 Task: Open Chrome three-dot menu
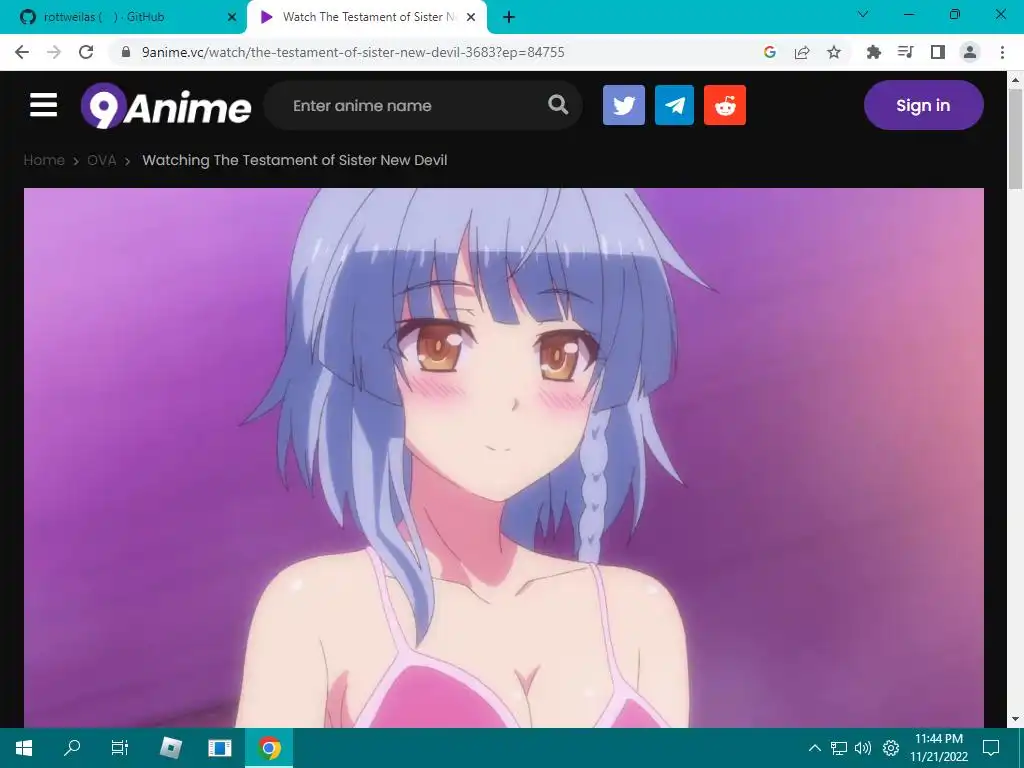[x=1002, y=52]
